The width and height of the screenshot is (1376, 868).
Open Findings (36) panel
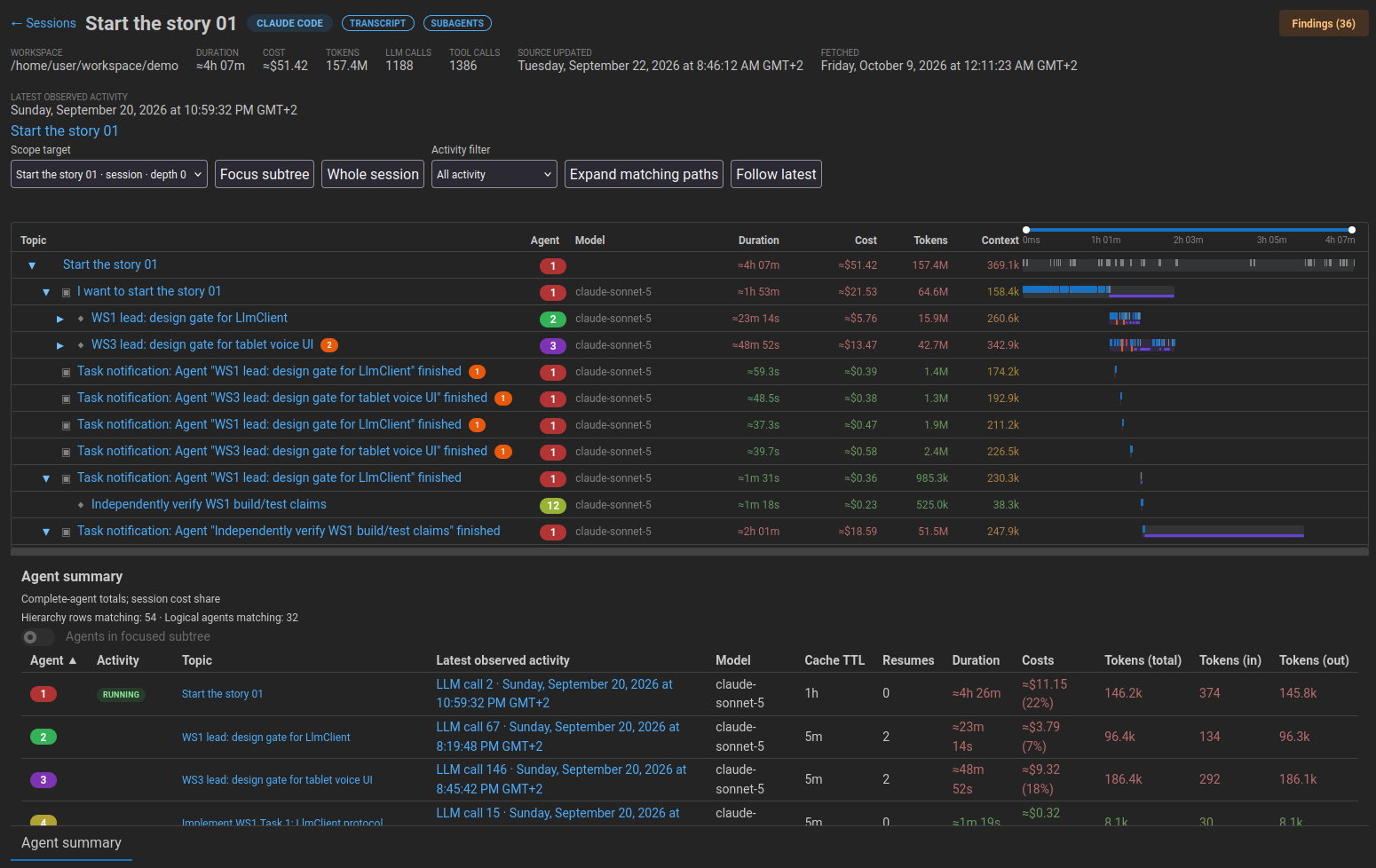(x=1324, y=23)
